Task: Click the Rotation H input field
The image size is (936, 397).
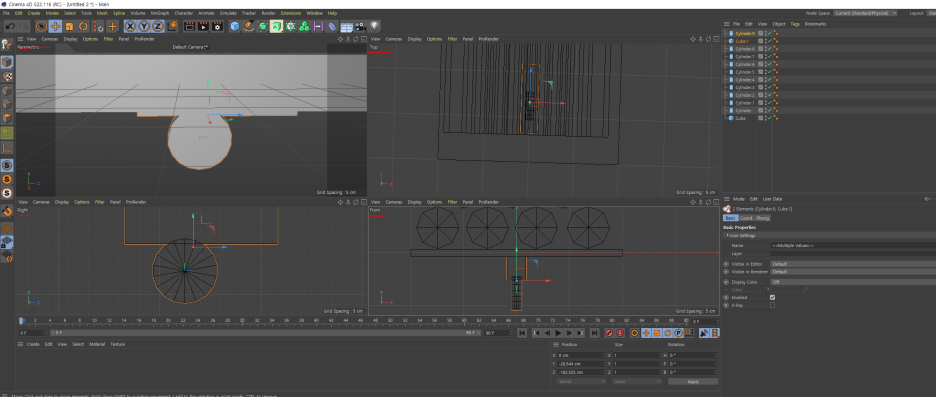Action: 692,355
